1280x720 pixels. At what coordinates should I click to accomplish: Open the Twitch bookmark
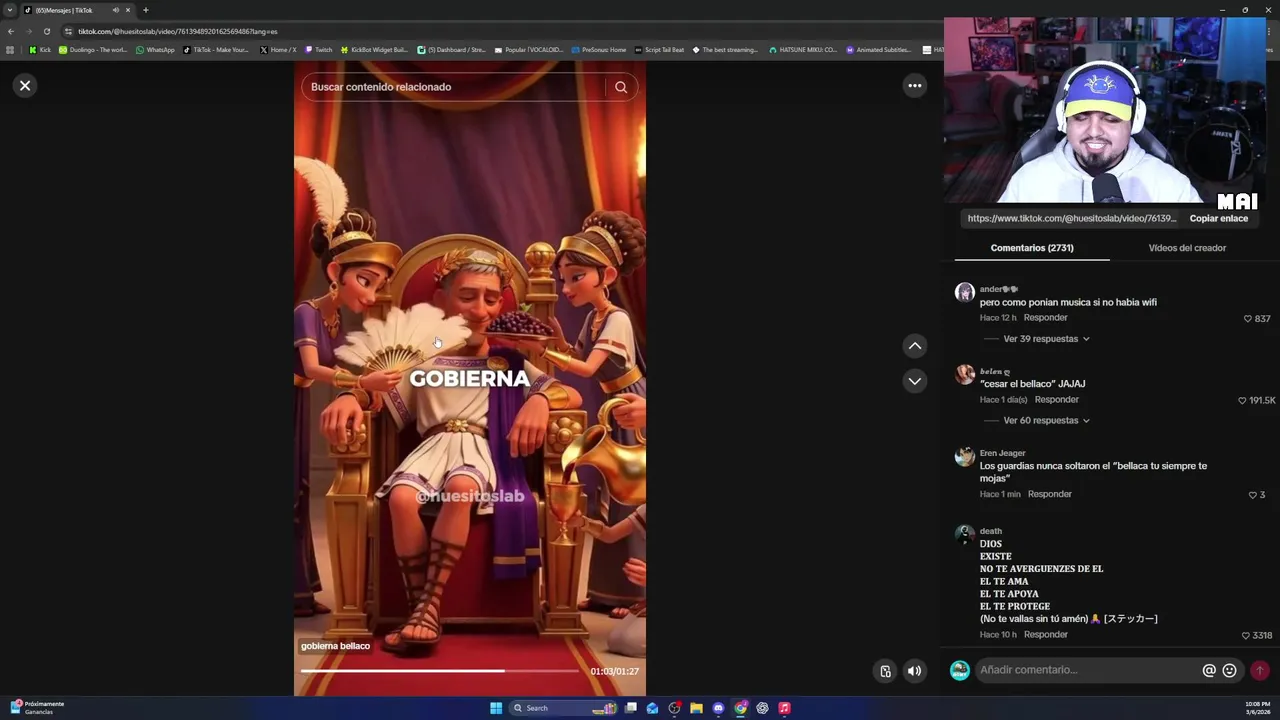coord(319,50)
